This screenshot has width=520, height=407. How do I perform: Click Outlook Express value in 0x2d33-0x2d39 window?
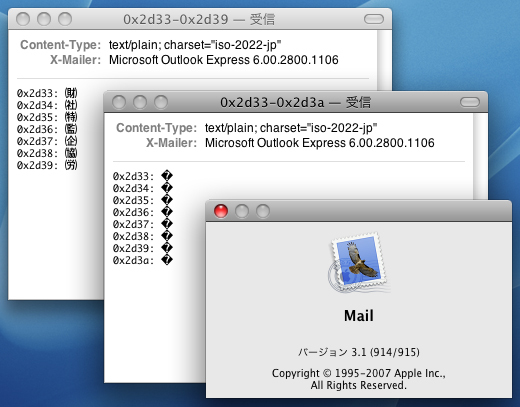(224, 60)
